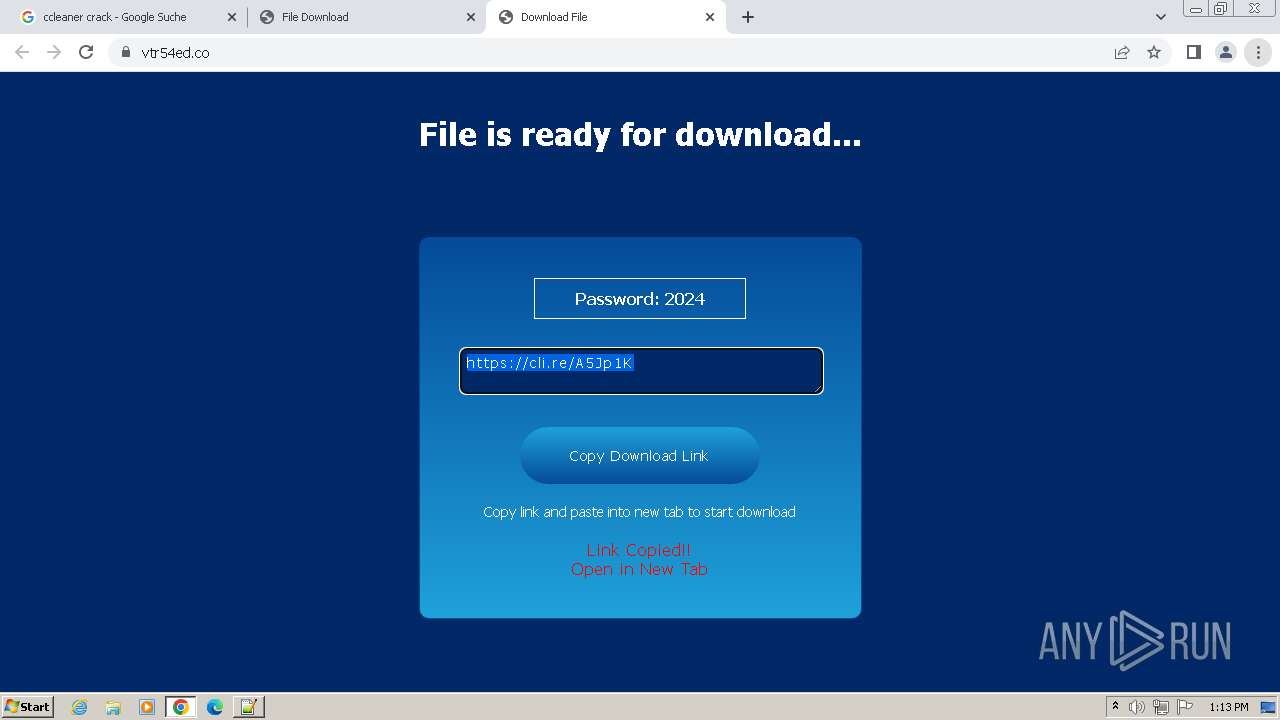Click the download link text box

[x=641, y=371]
